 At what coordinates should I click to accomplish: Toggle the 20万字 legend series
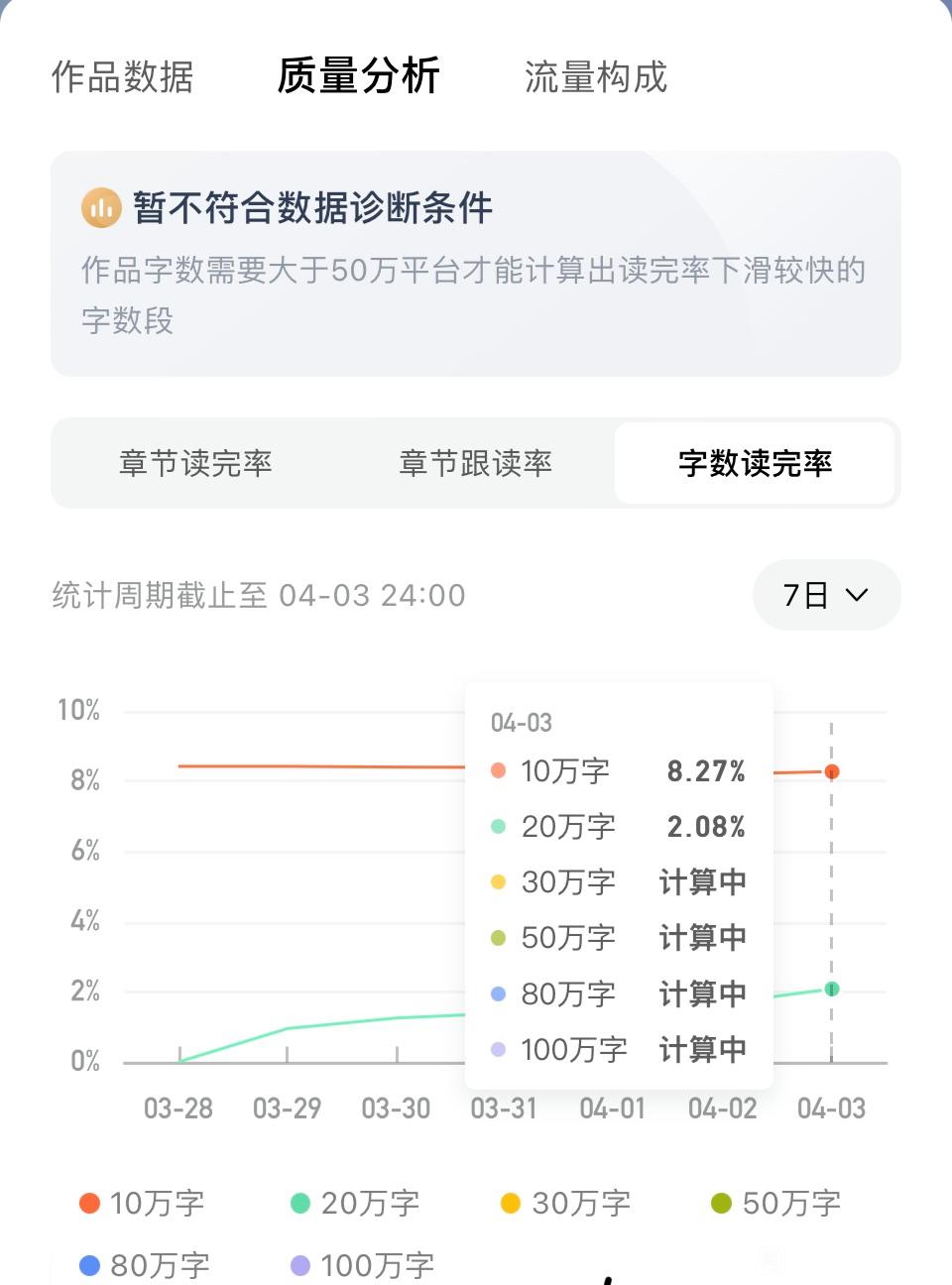(354, 1203)
